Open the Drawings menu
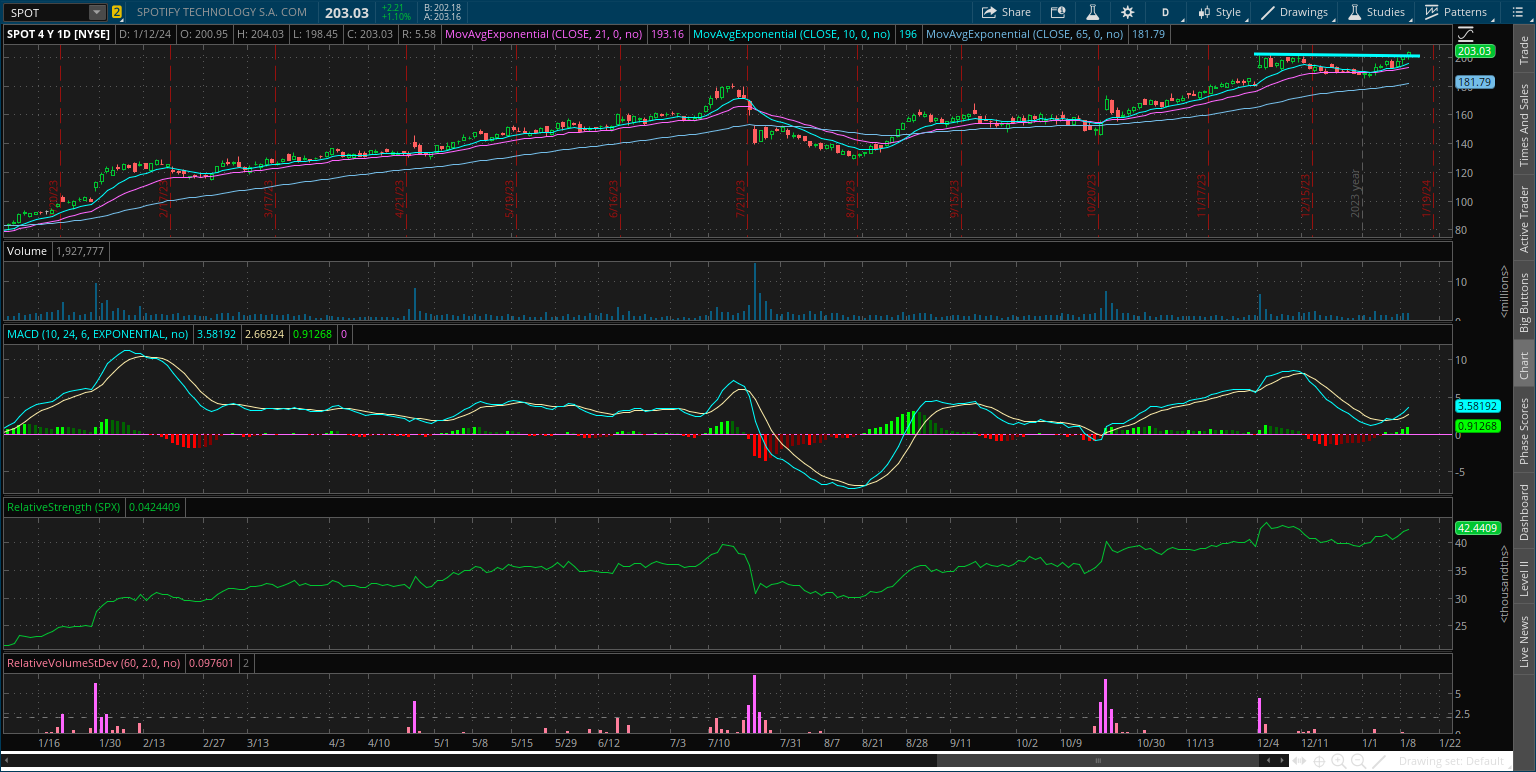 (1295, 12)
